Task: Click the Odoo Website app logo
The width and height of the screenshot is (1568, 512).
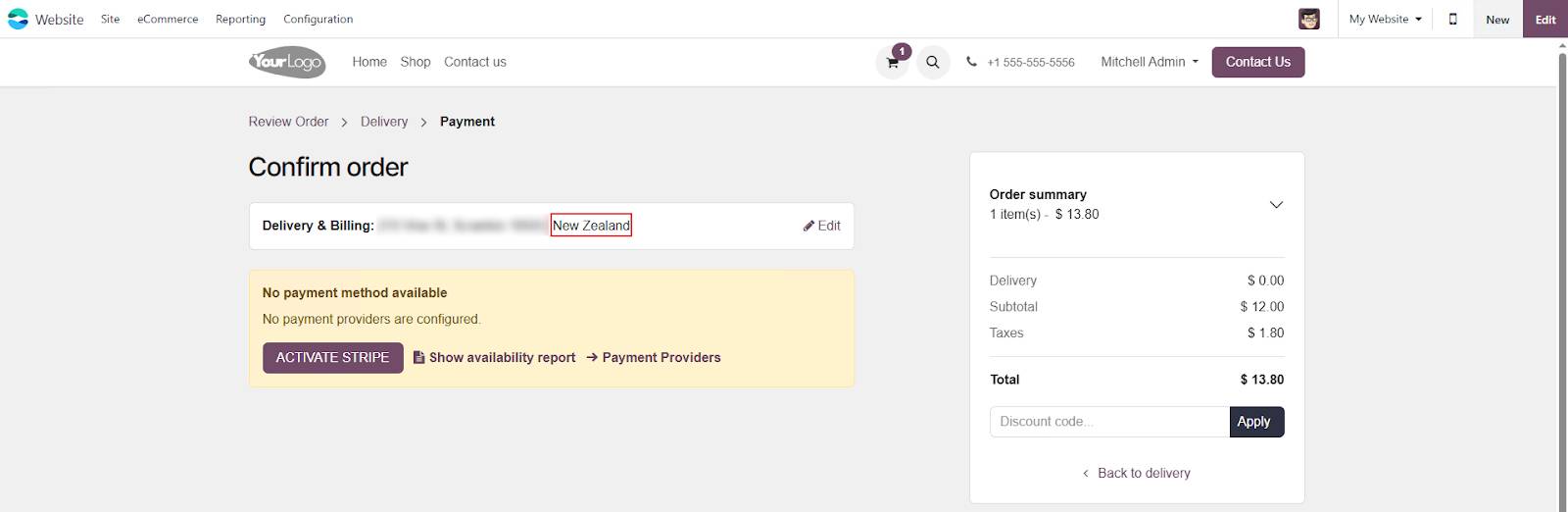Action: pos(18,19)
